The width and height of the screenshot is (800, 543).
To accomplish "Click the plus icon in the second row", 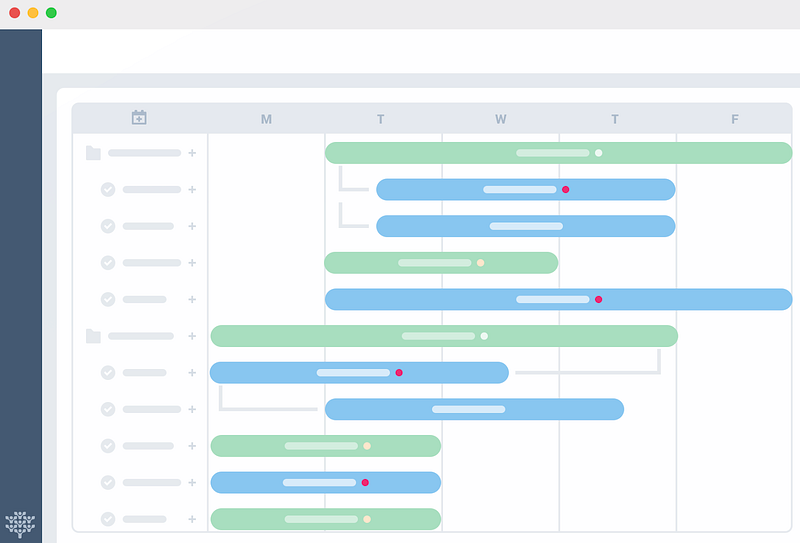I will click(192, 189).
